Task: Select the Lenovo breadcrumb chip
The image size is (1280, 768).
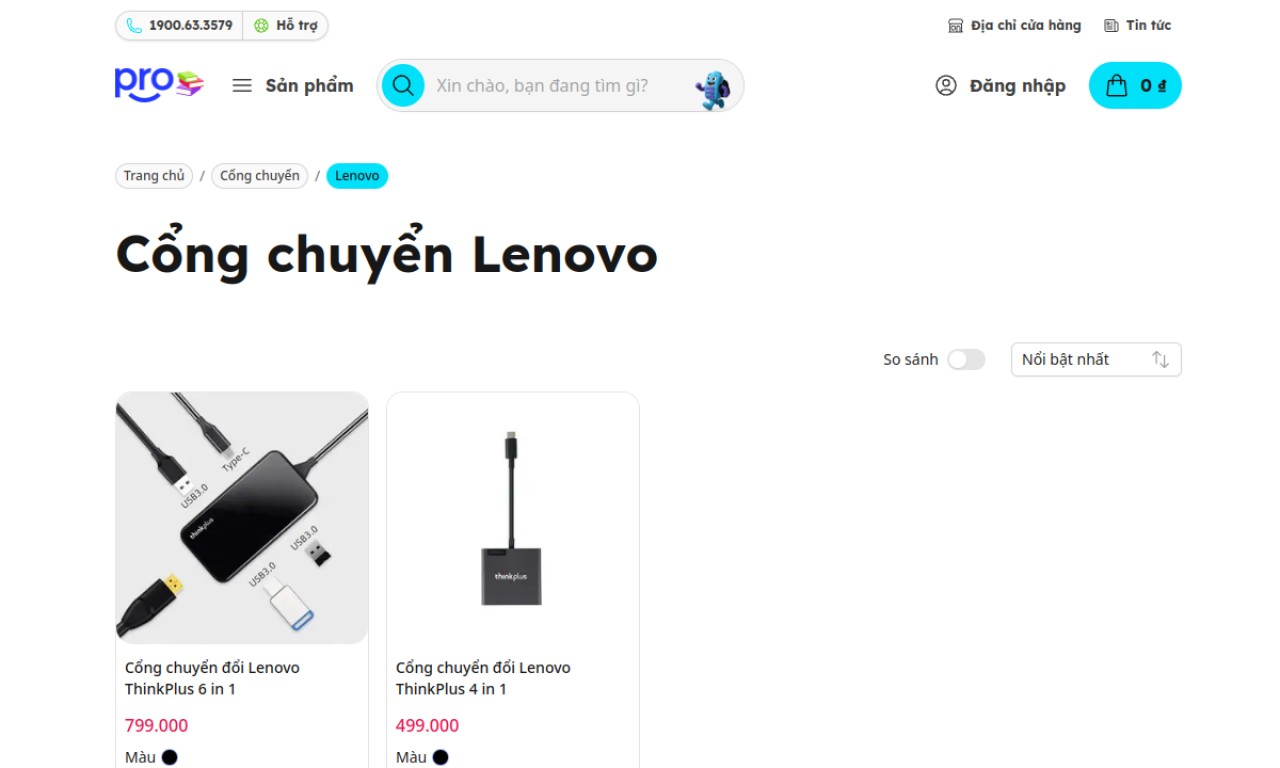Action: 357,176
